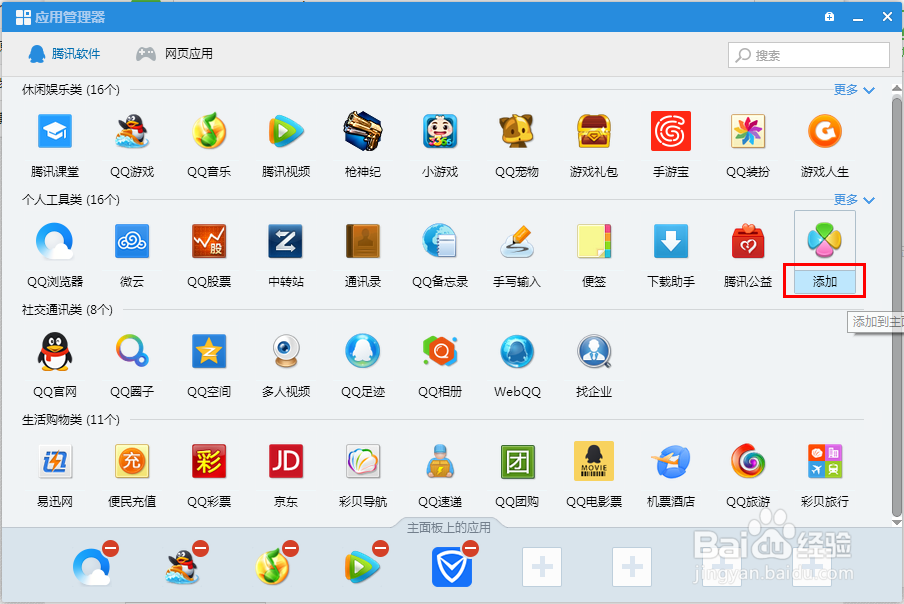This screenshot has height=604, width=904.
Task: Open QQ宠物 app
Action: point(517,131)
